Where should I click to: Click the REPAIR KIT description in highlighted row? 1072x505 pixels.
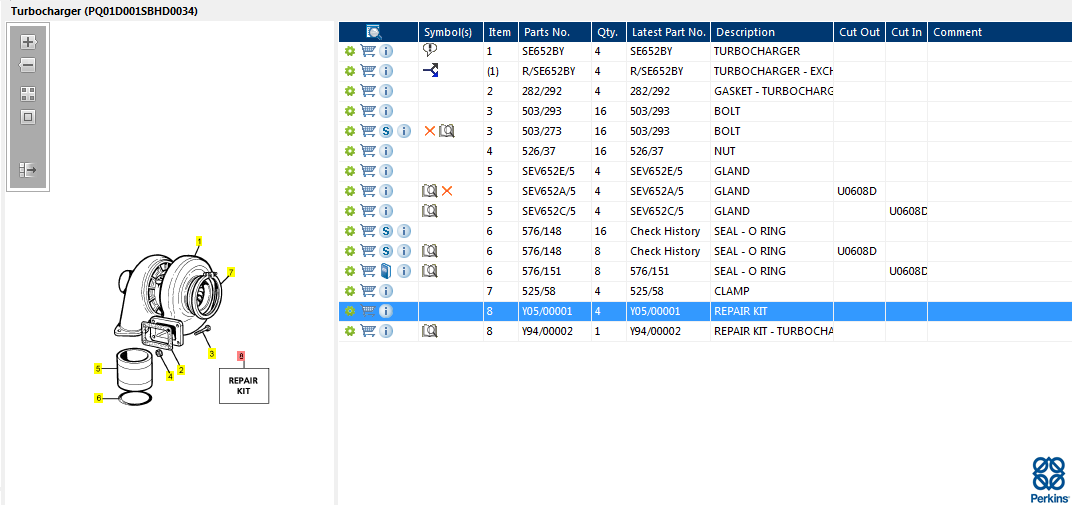coord(740,311)
